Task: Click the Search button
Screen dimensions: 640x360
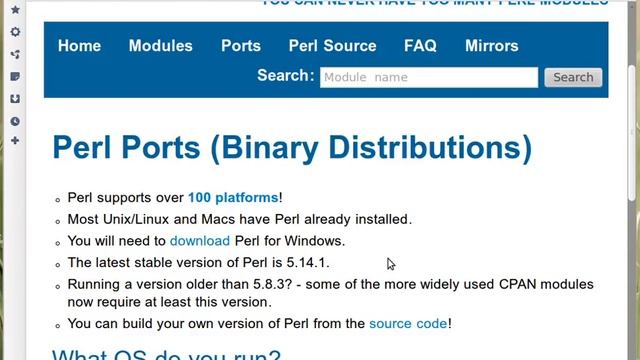Action: coord(573,77)
